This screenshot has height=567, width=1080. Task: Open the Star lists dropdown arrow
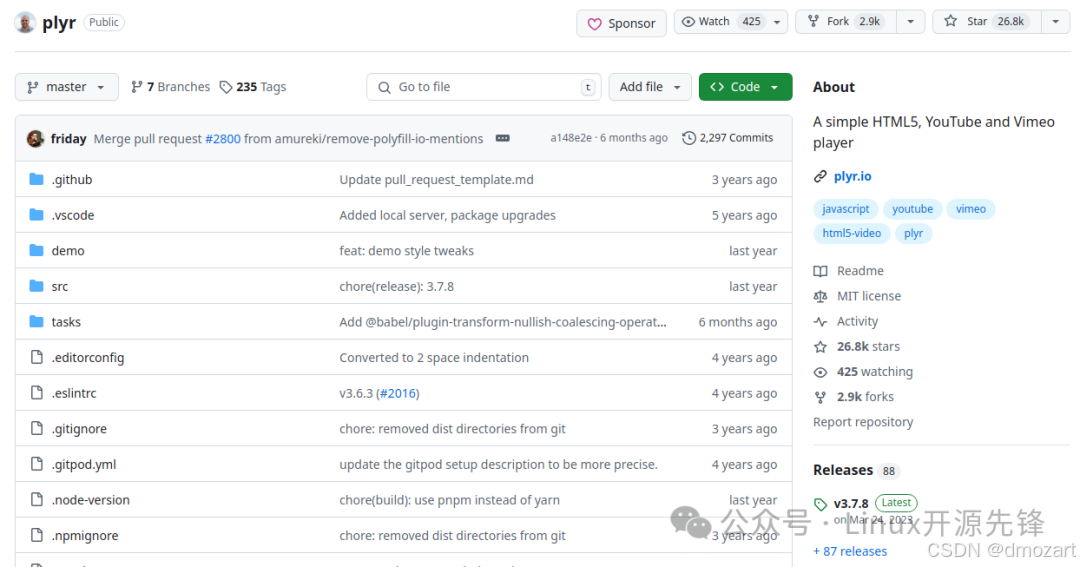(1055, 21)
